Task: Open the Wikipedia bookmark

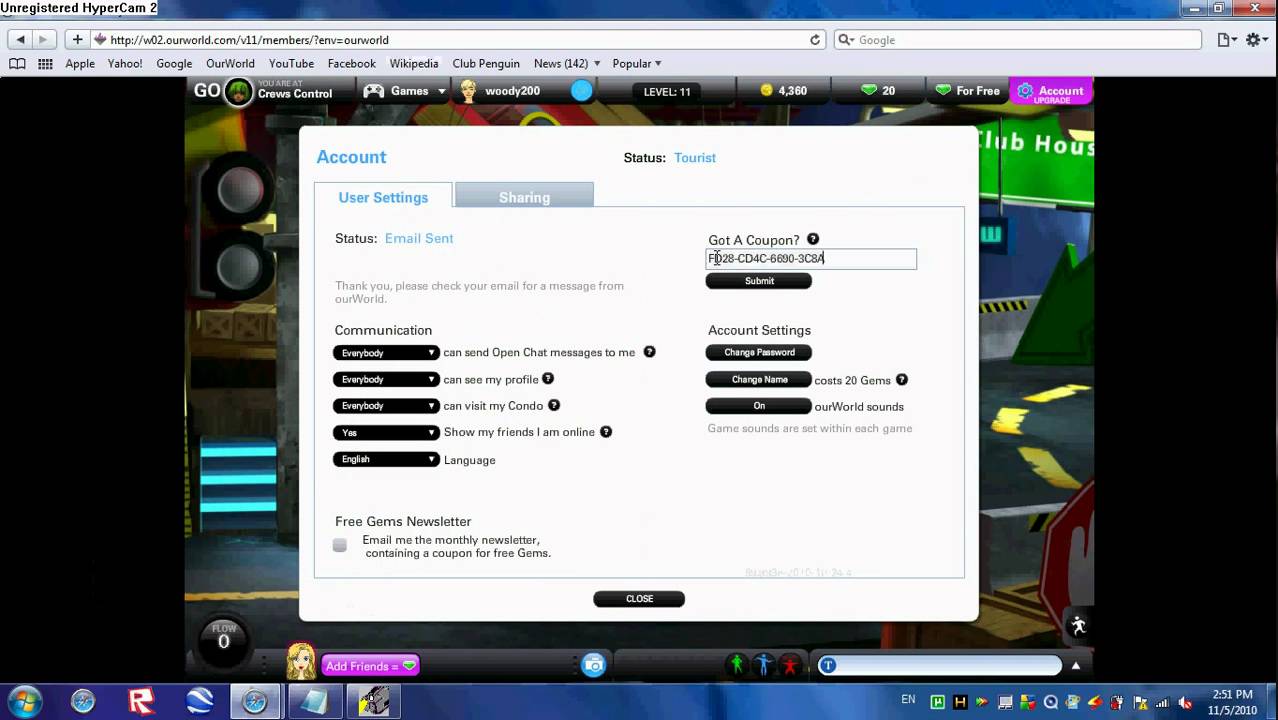Action: click(414, 64)
